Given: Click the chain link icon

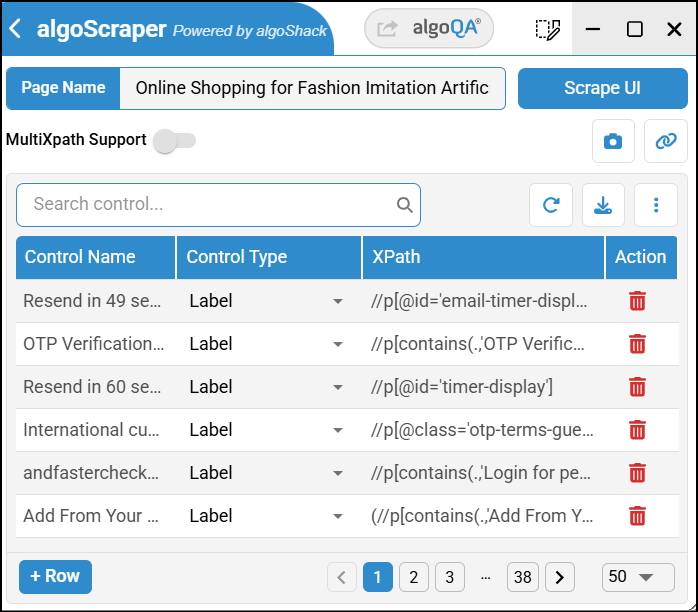Looking at the screenshot, I should [x=666, y=141].
